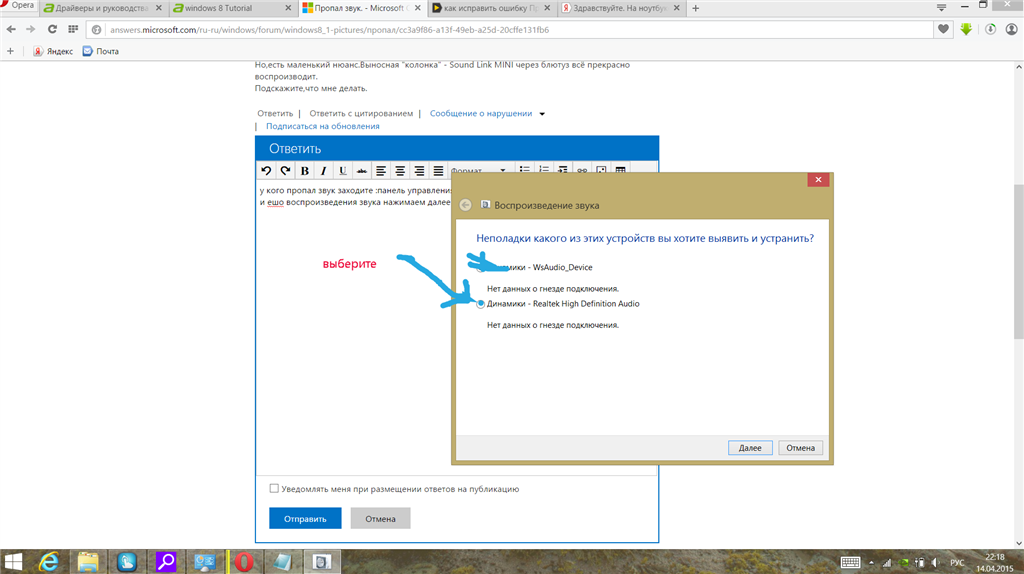Open the Формат style dropdown

coord(479,170)
